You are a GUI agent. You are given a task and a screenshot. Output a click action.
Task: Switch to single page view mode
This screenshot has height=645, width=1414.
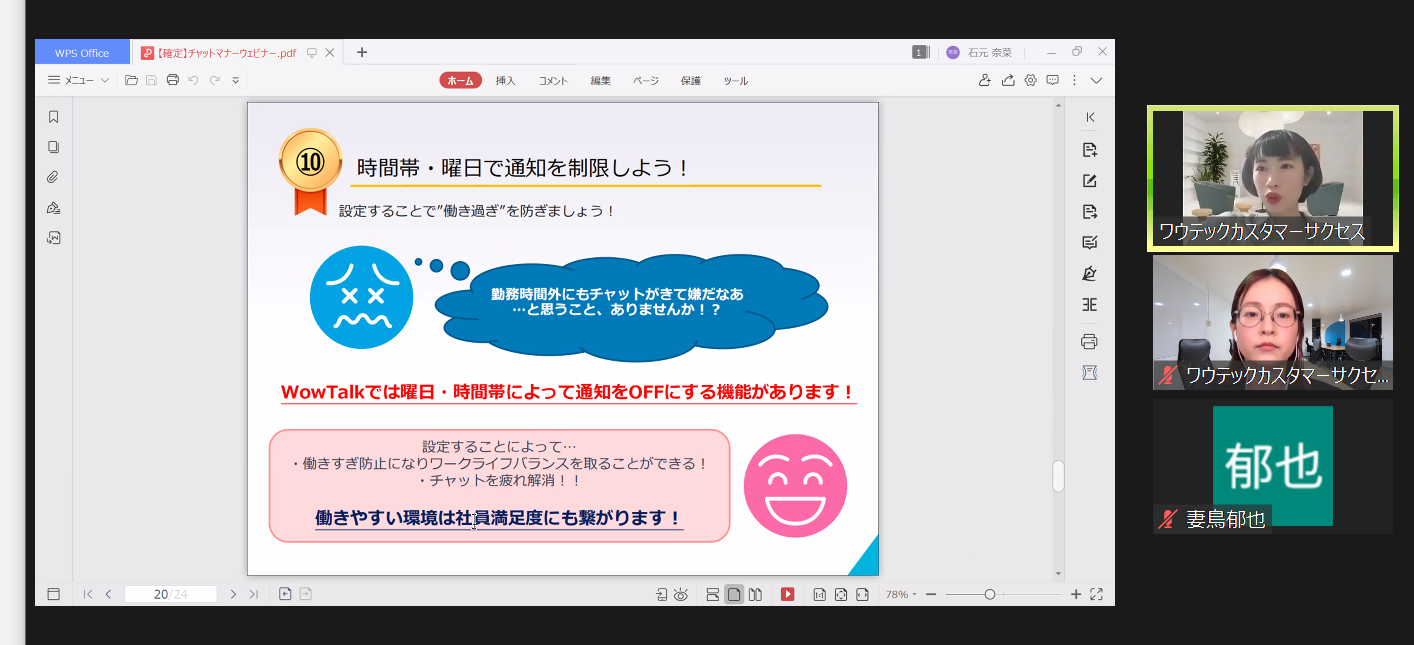734,594
